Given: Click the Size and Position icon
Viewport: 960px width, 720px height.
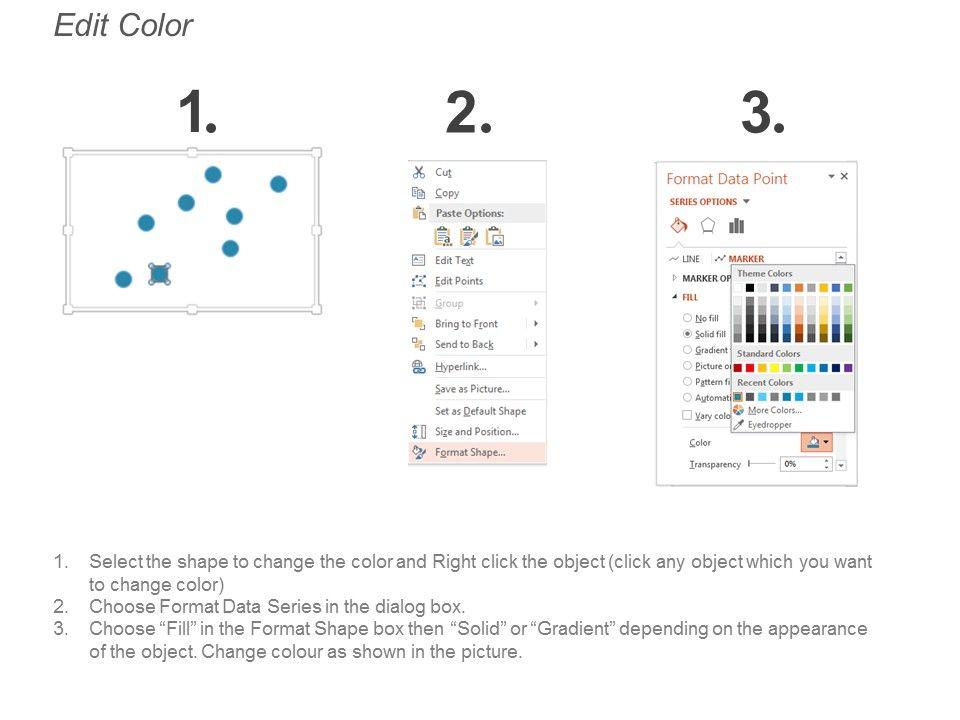Looking at the screenshot, I should coord(419,432).
